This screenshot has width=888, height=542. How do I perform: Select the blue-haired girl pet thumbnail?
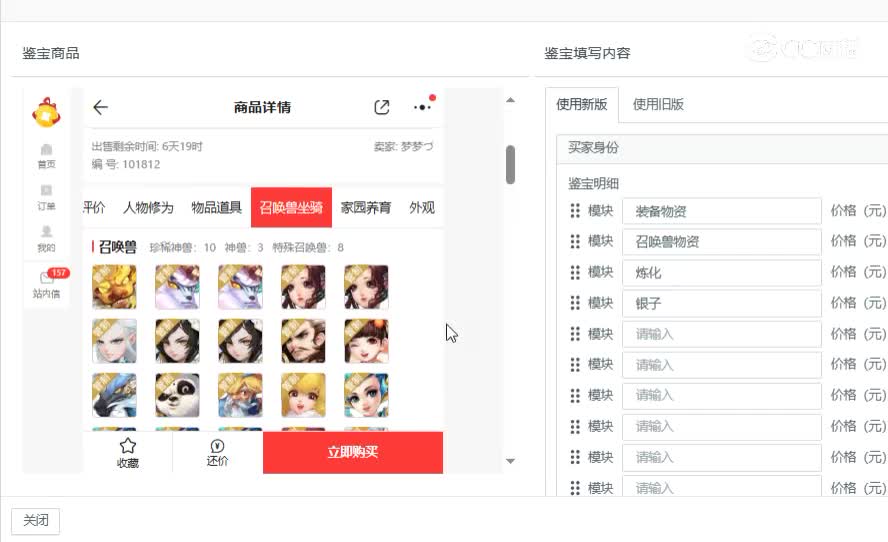(366, 395)
